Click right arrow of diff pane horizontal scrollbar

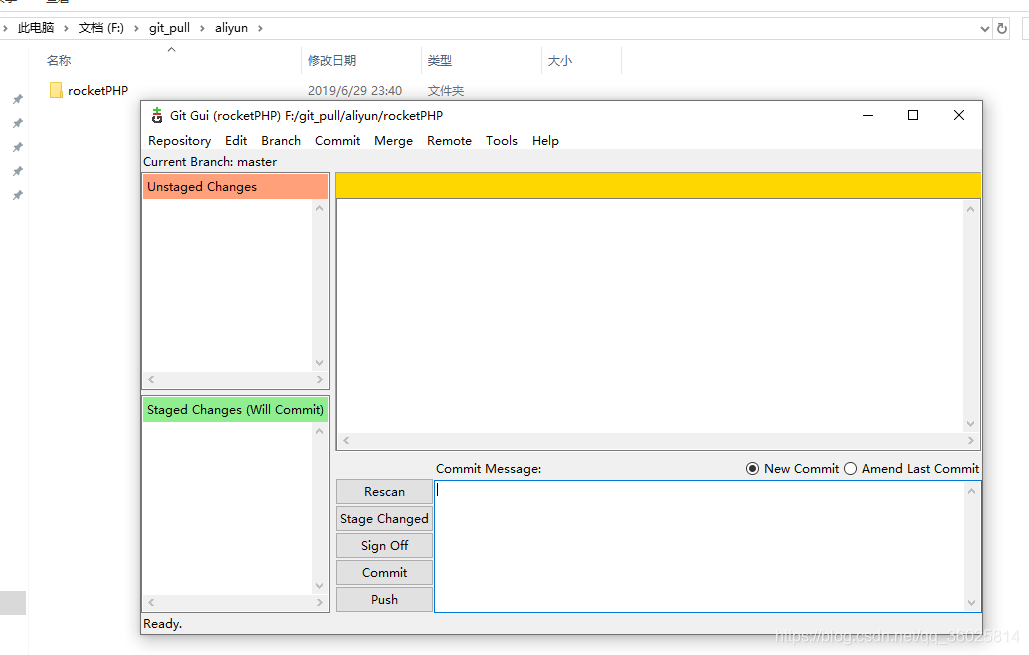[x=971, y=440]
